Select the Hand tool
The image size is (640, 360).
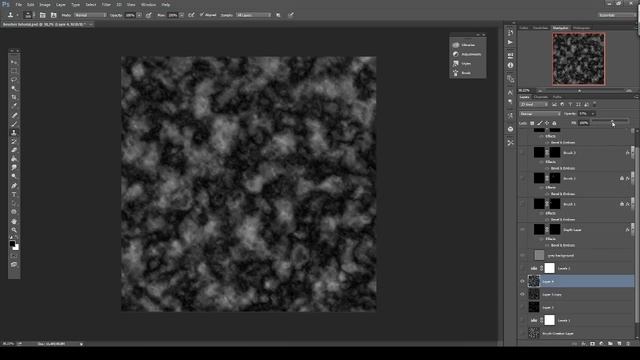click(x=14, y=221)
